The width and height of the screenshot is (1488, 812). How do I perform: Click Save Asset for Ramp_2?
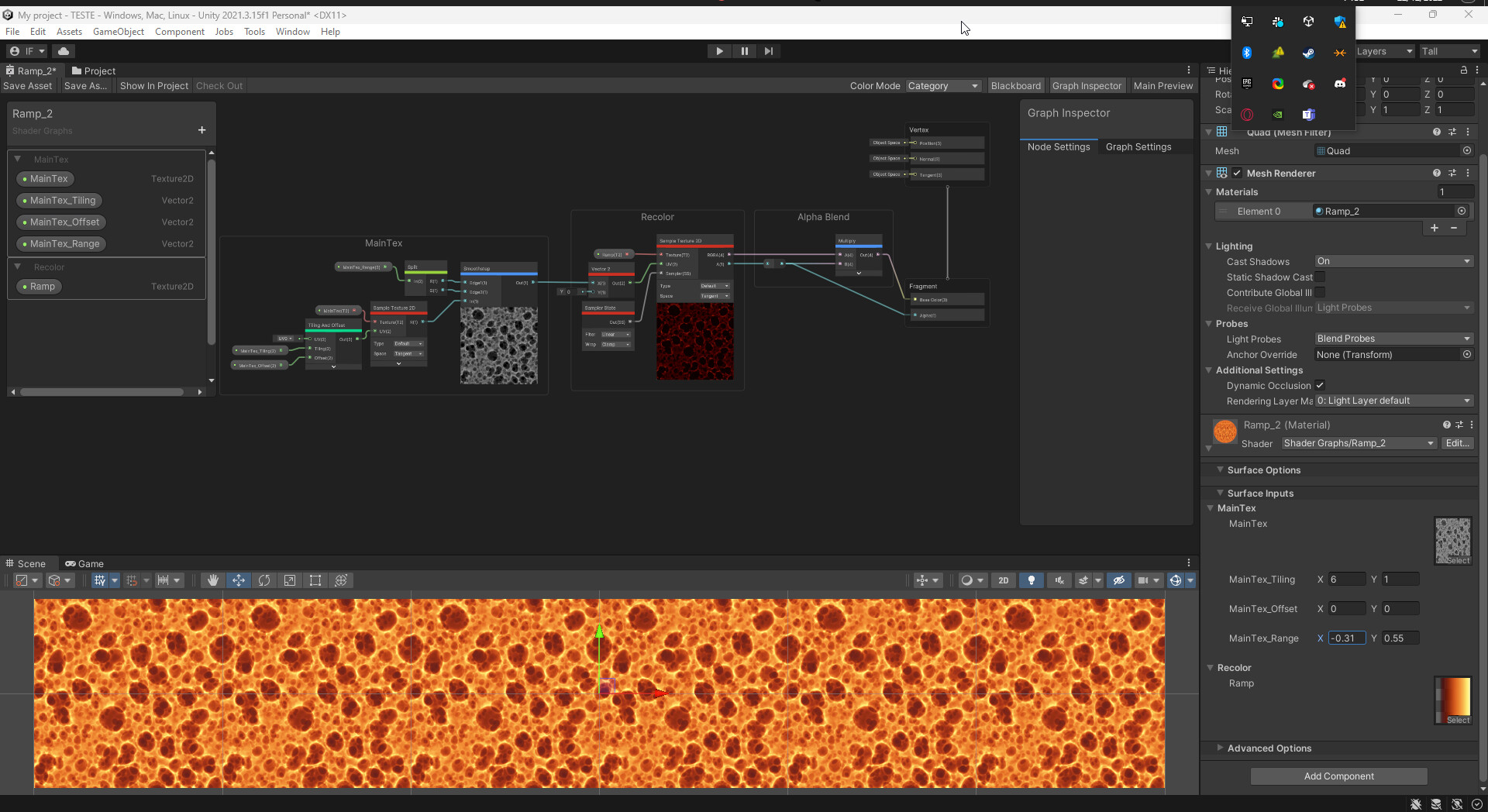tap(28, 86)
